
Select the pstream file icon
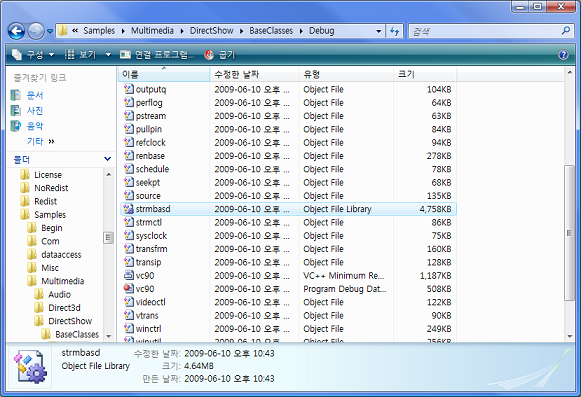129,116
